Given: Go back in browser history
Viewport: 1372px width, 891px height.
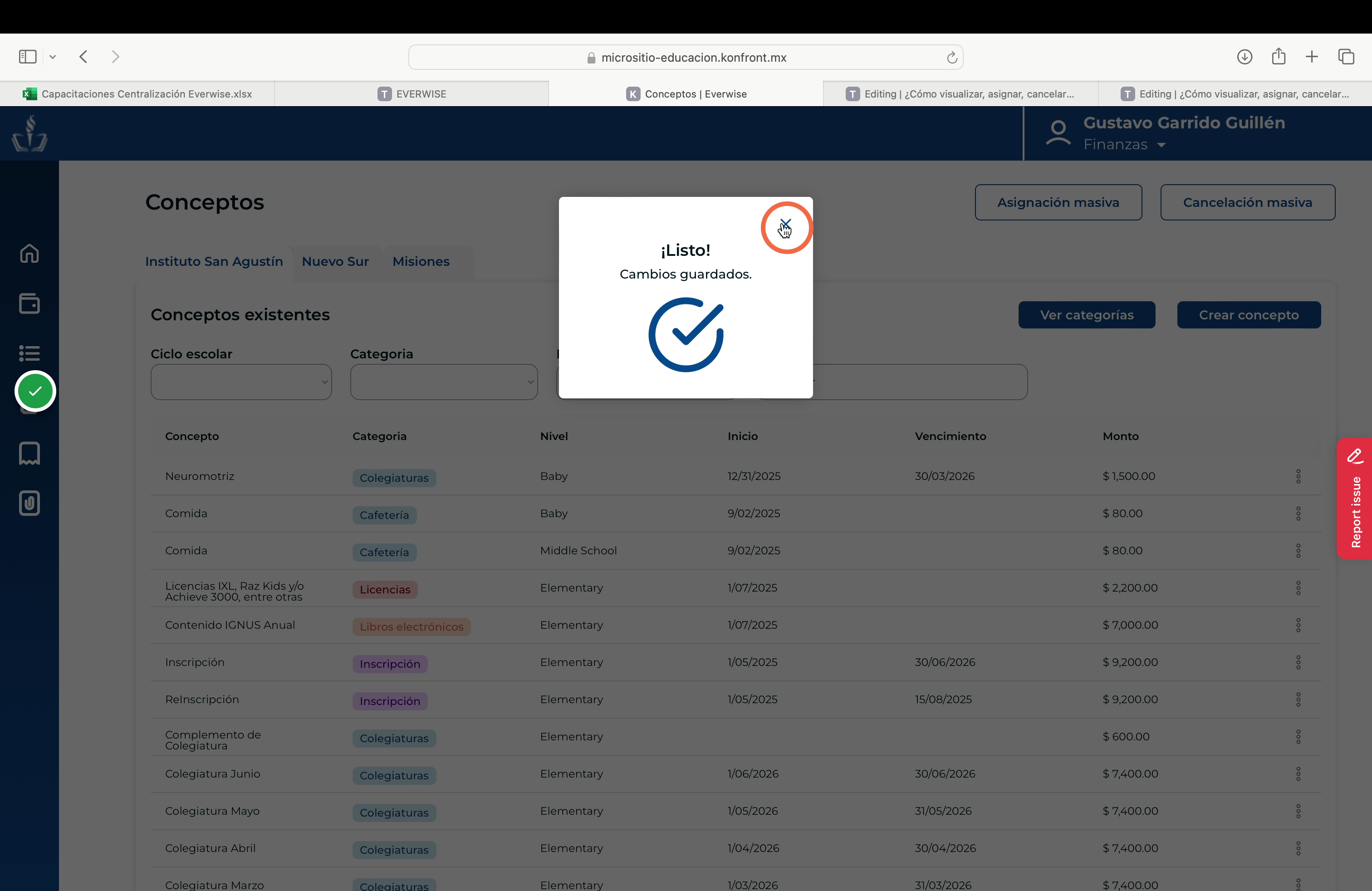Looking at the screenshot, I should coord(83,56).
